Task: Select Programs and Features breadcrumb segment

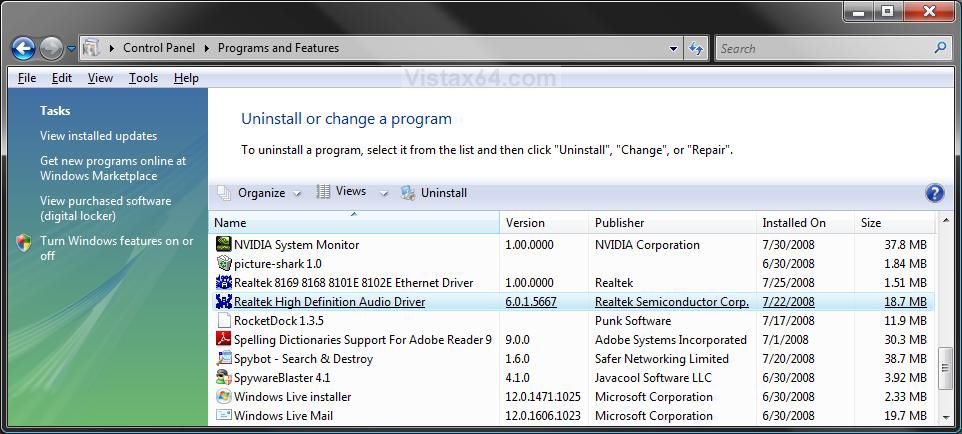Action: (279, 48)
